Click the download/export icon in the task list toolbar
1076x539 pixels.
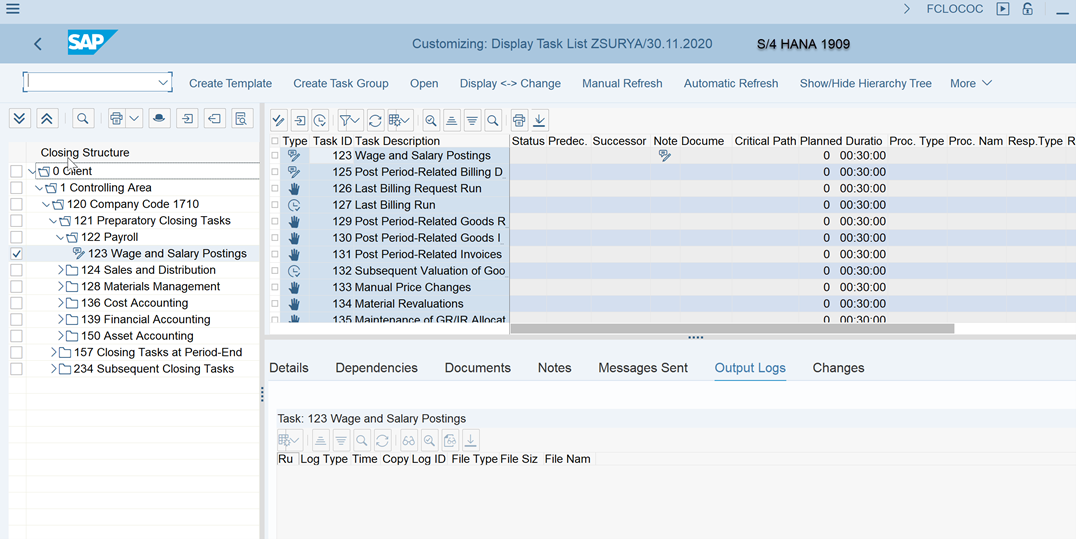coord(539,121)
